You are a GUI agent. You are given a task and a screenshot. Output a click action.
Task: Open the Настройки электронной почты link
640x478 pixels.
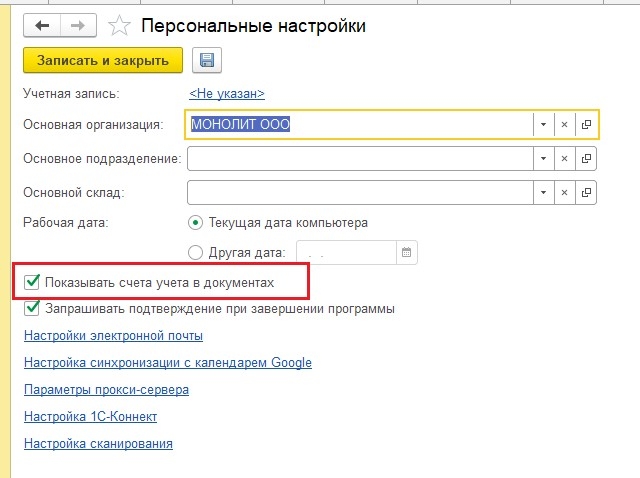113,336
